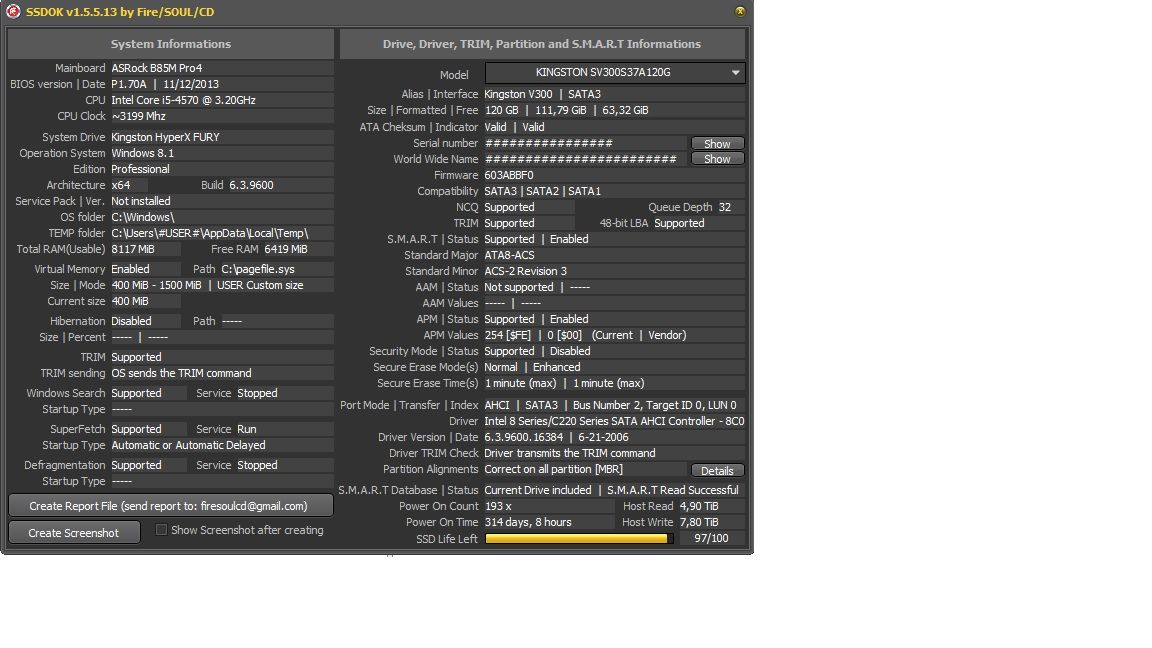The image size is (1152, 648).
Task: Select the System Informations header
Action: [x=170, y=44]
